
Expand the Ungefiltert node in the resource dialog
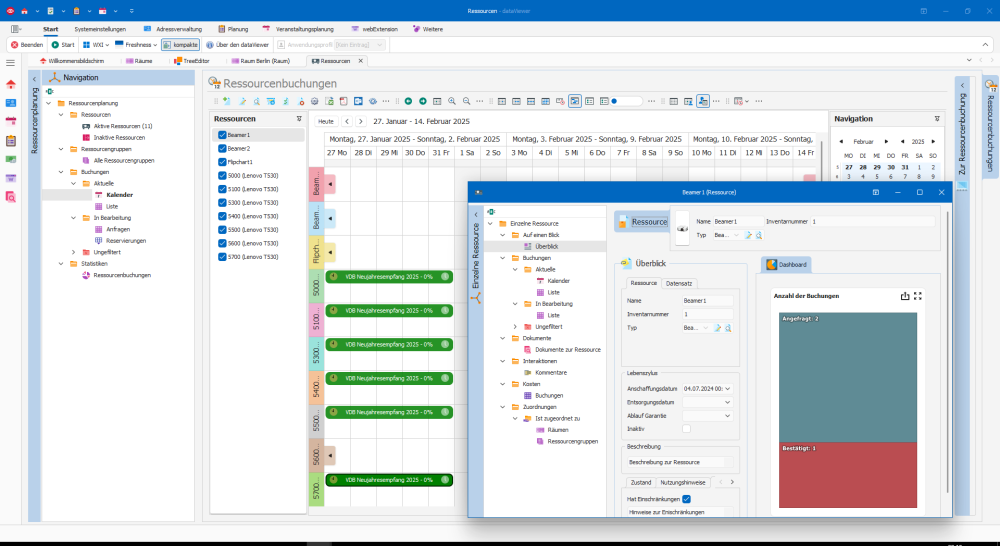[515, 327]
